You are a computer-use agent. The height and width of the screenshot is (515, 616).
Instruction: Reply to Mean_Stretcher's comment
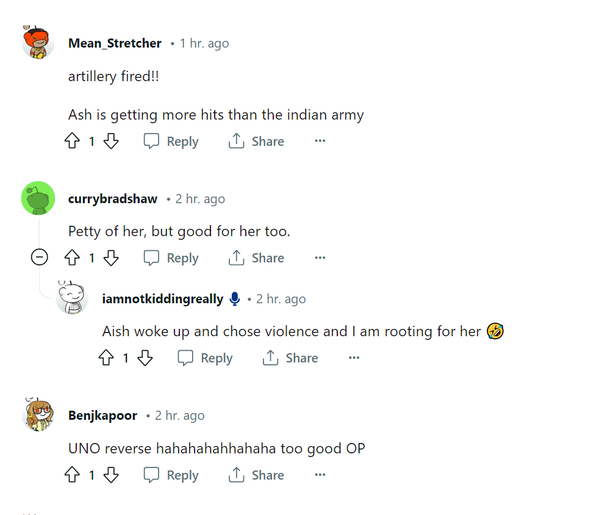171,142
